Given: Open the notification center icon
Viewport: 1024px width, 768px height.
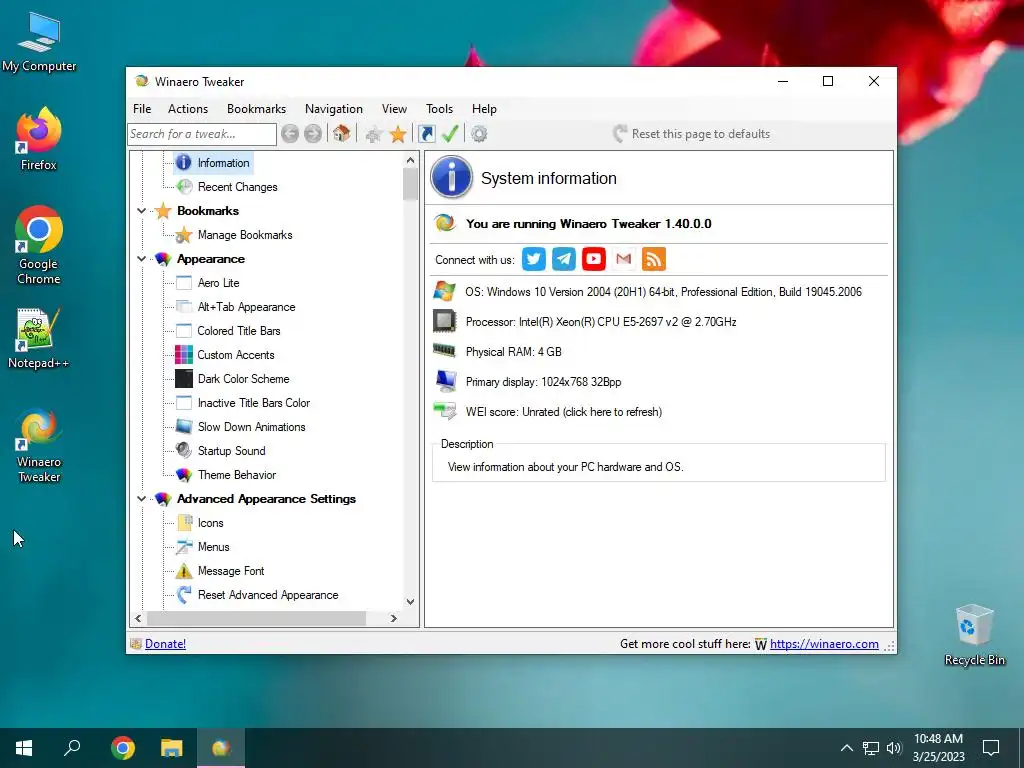Looking at the screenshot, I should click(991, 748).
